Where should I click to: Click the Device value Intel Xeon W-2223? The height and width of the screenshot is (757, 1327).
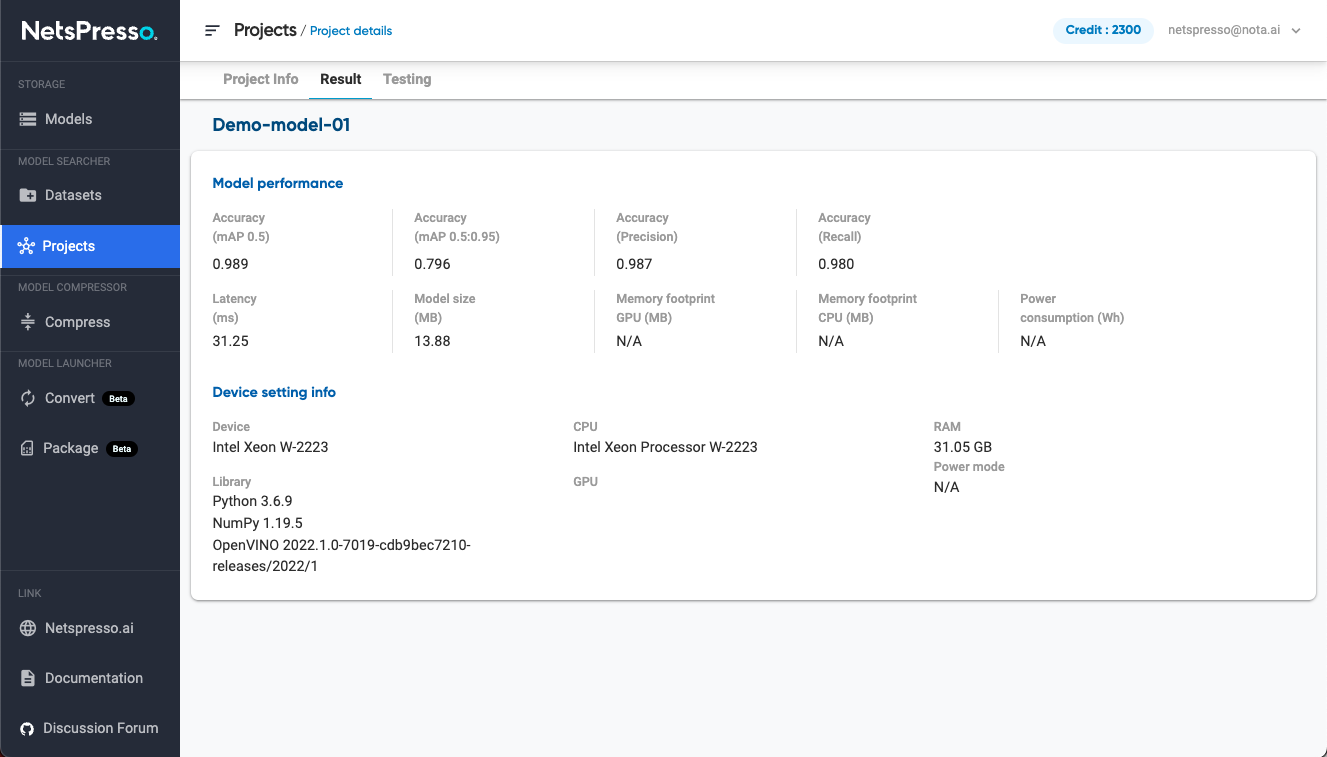click(270, 447)
